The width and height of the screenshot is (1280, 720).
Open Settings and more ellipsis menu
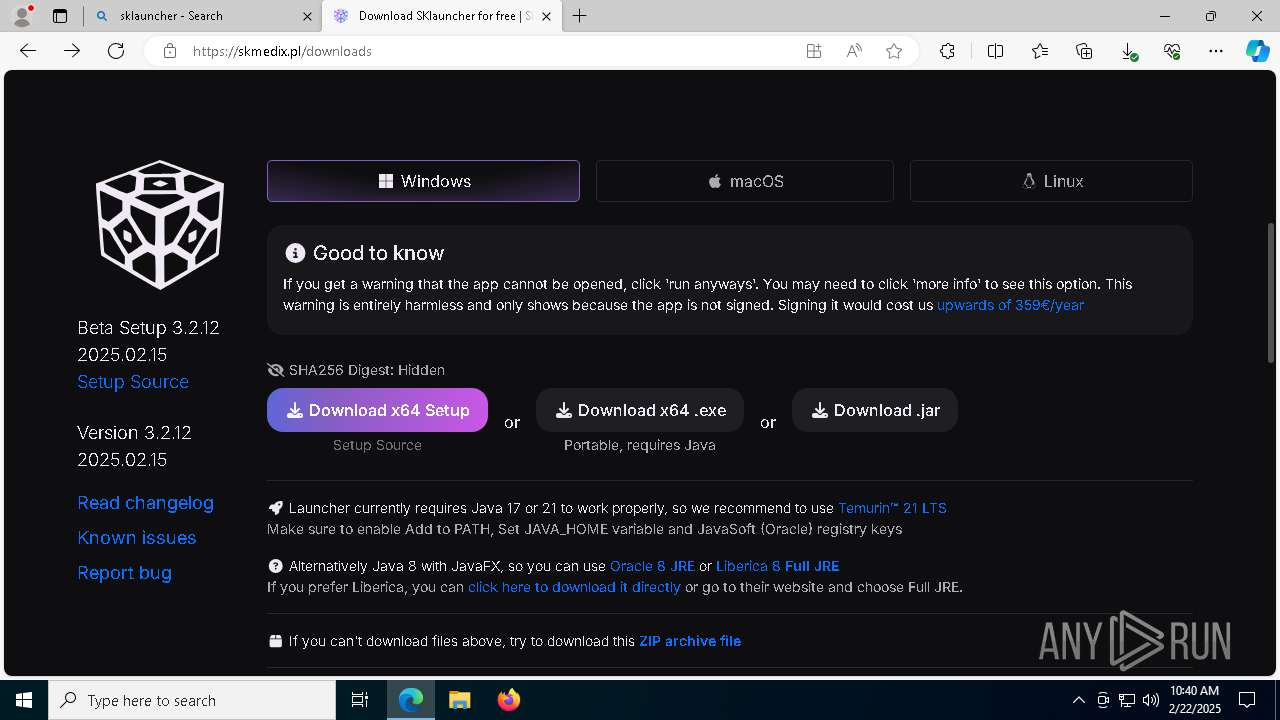1216,51
